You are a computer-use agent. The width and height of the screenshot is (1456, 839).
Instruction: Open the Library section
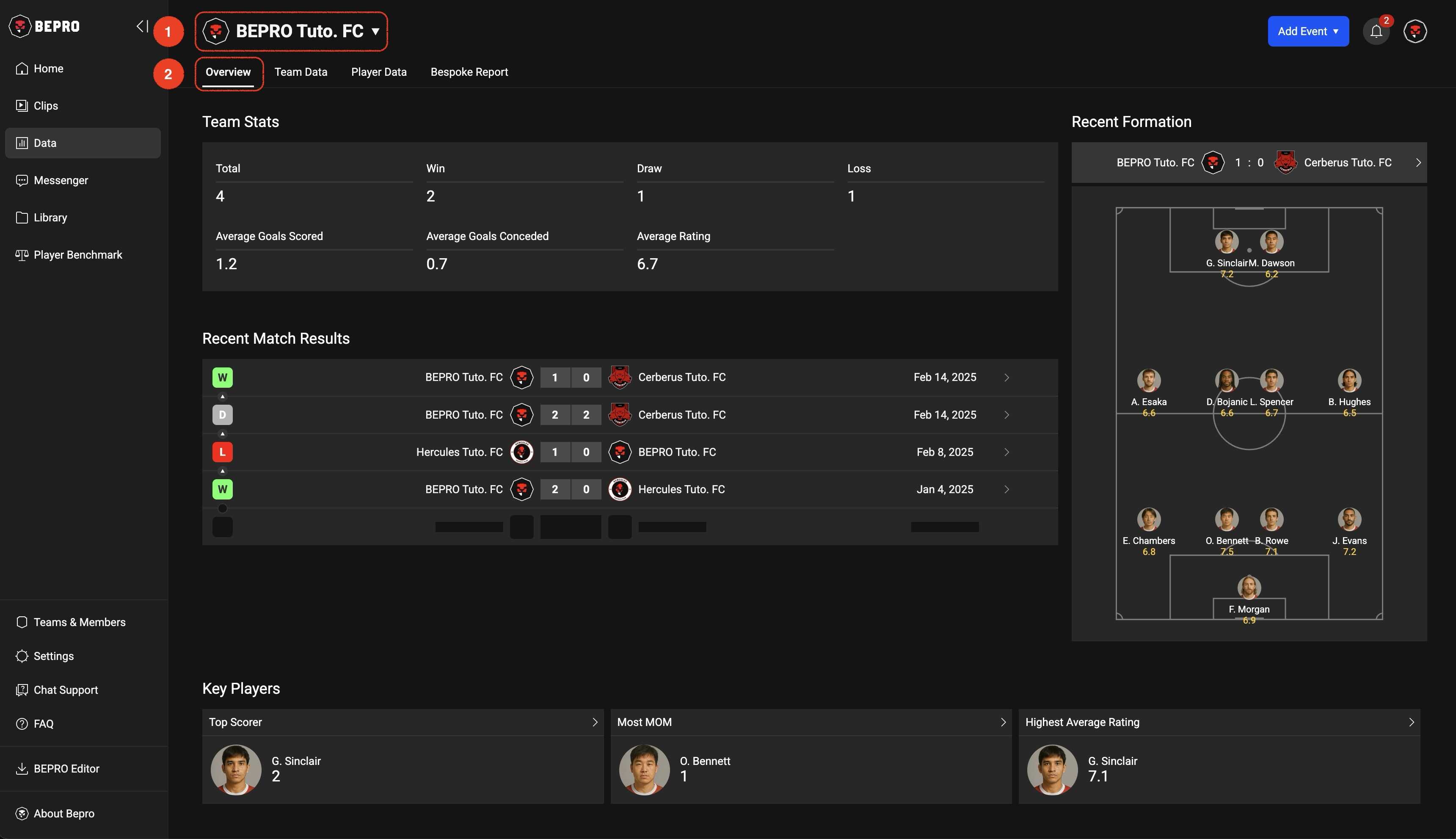coord(50,218)
